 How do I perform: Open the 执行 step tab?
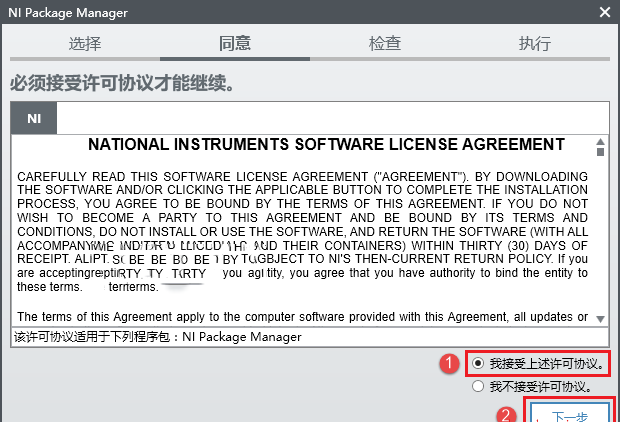[535, 44]
